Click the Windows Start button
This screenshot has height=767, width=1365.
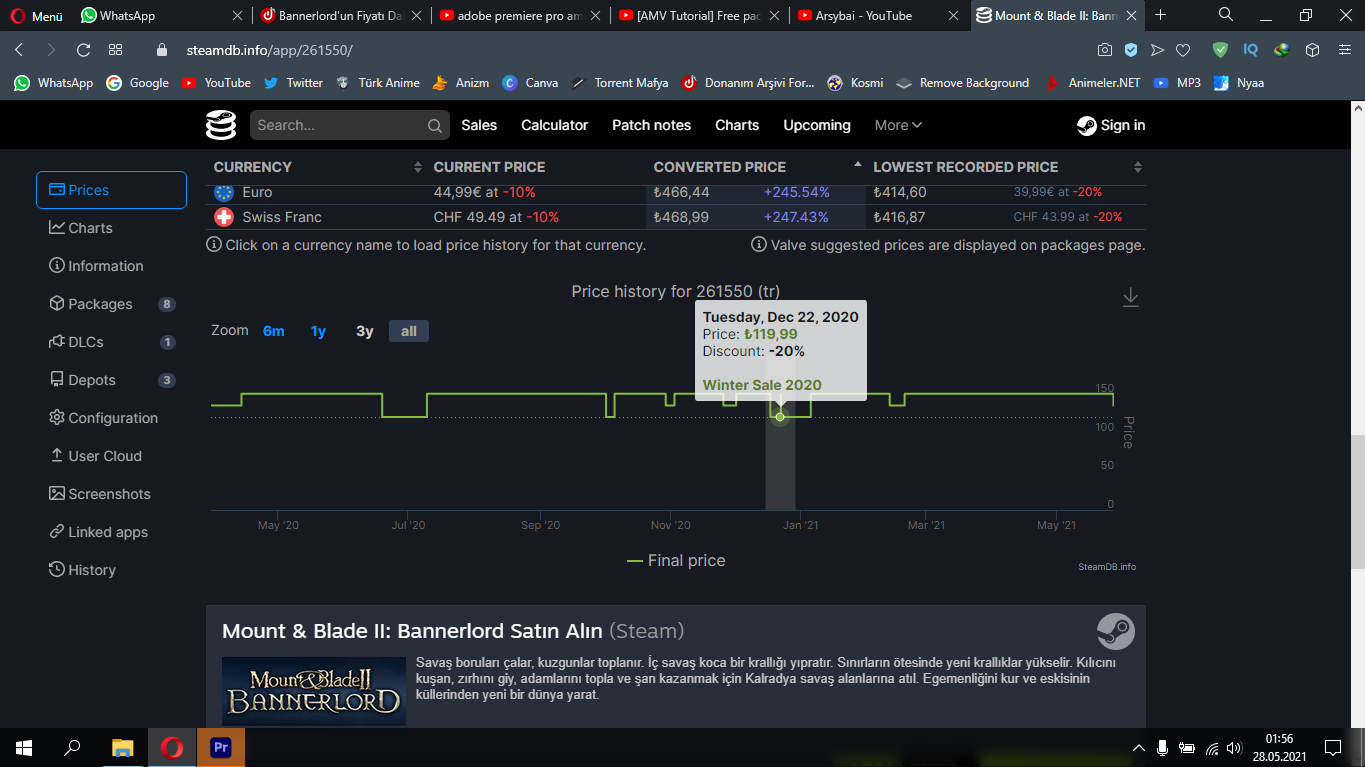24,747
